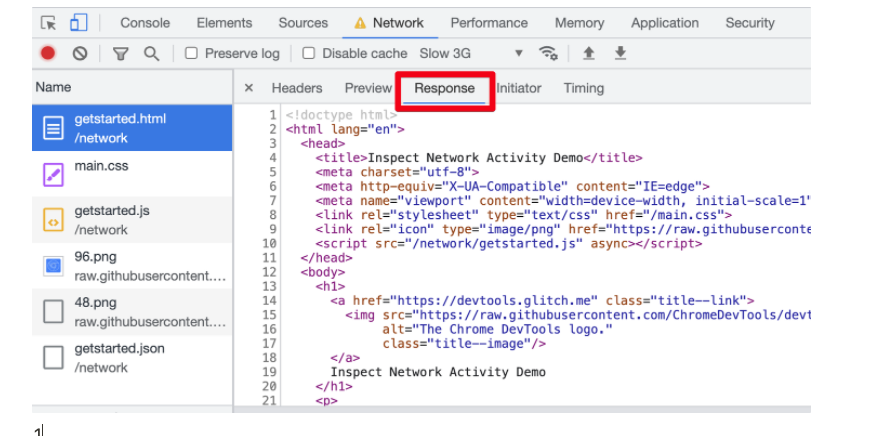Image resolution: width=871 pixels, height=436 pixels.
Task: Open the Application panel
Action: tap(665, 23)
